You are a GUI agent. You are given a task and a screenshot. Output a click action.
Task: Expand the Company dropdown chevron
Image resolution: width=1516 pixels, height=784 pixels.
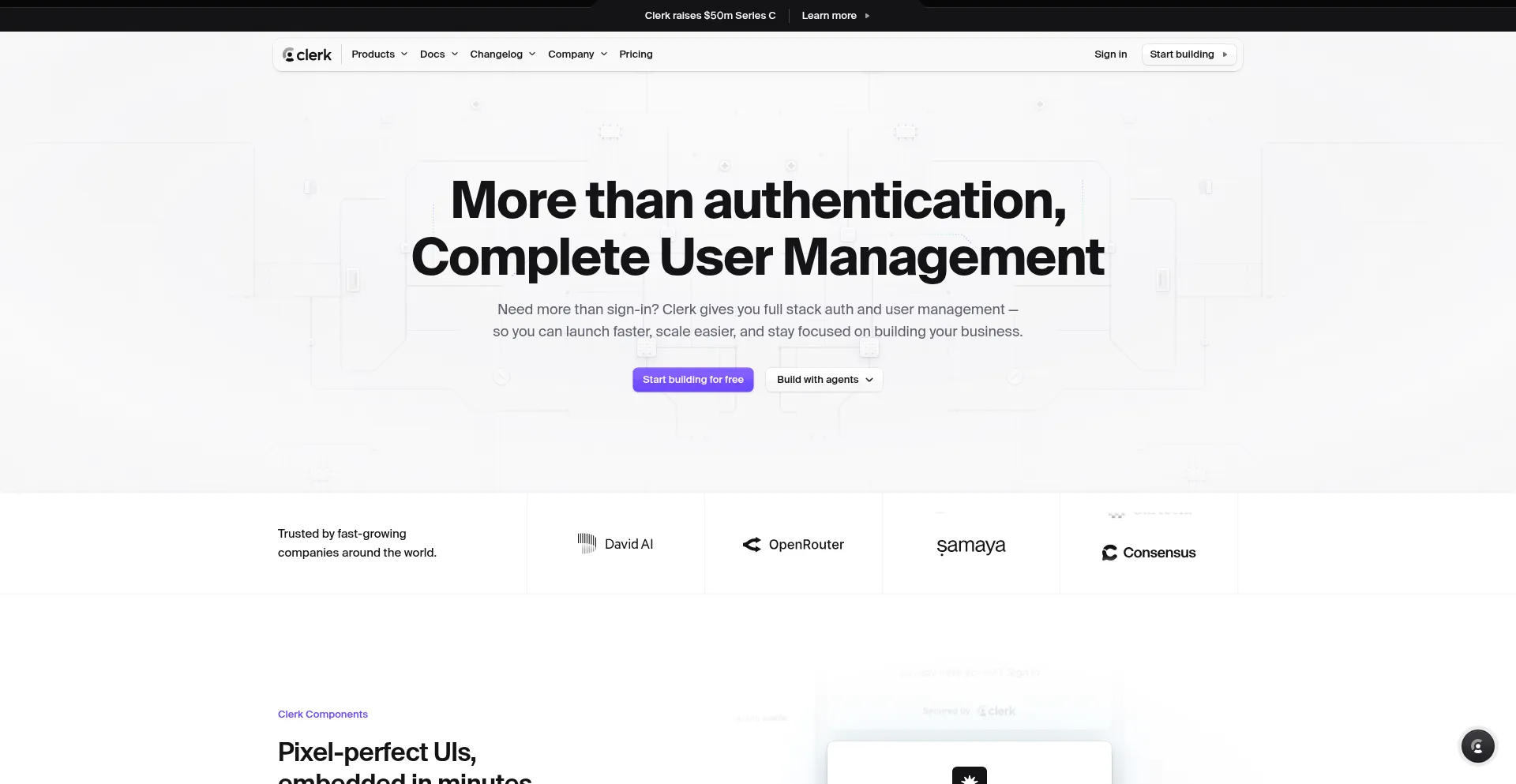(x=604, y=54)
